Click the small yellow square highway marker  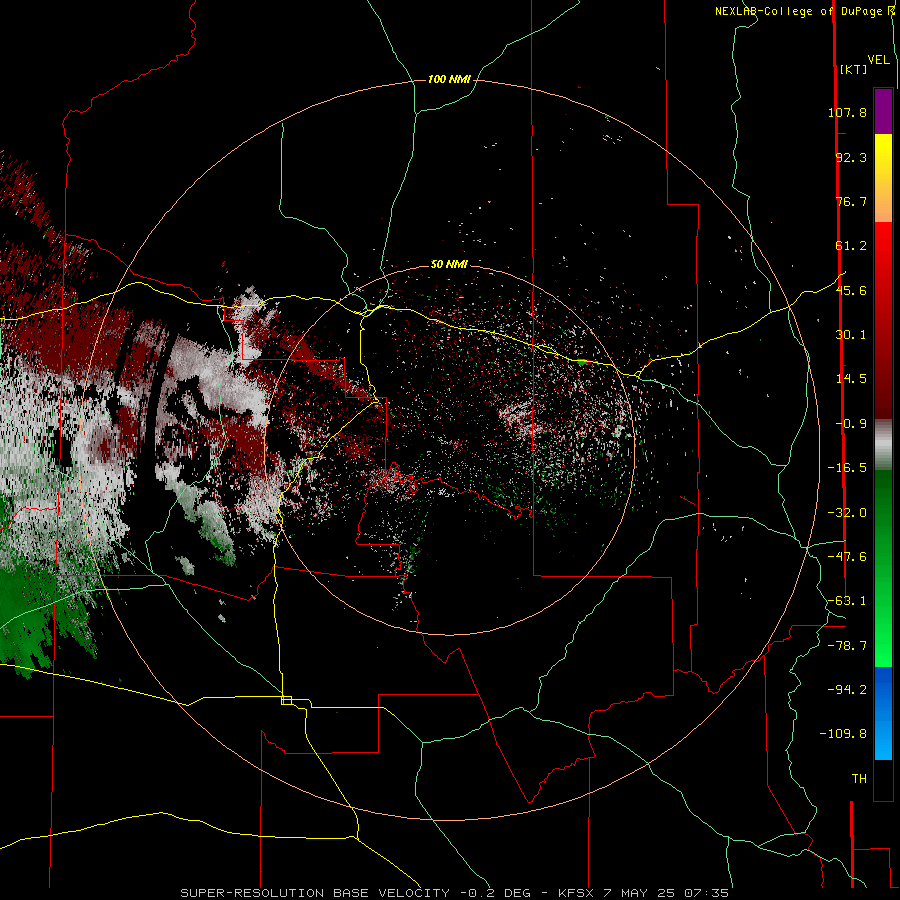coord(286,700)
